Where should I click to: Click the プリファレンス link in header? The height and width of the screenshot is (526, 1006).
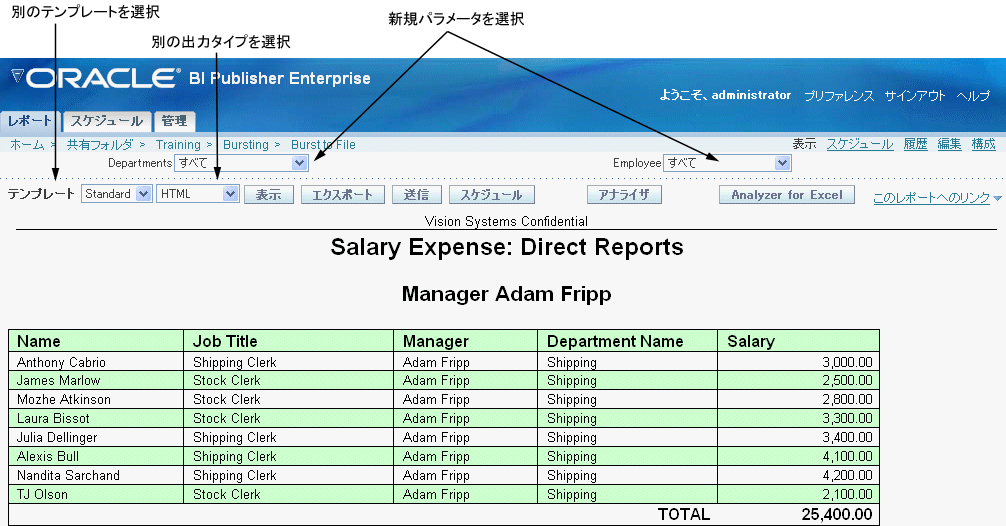tap(839, 96)
